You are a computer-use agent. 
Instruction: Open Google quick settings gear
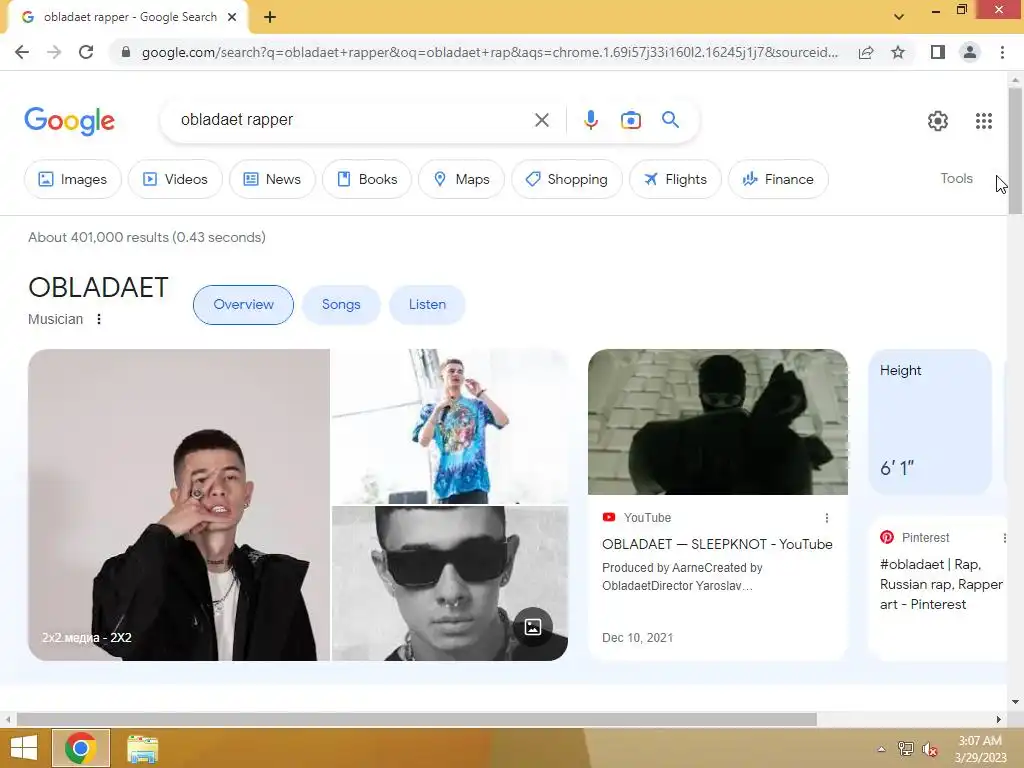[x=938, y=121]
